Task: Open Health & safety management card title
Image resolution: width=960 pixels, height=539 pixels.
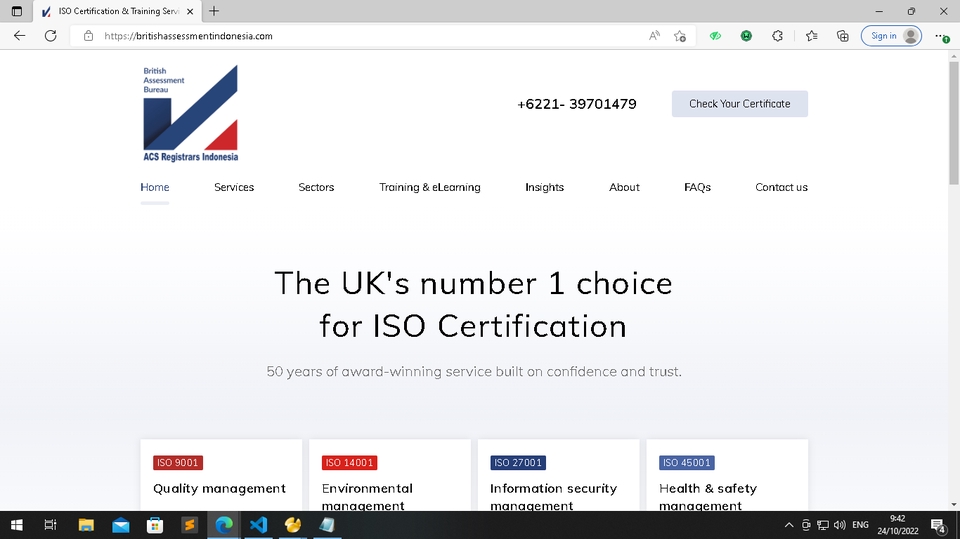Action: [708, 497]
